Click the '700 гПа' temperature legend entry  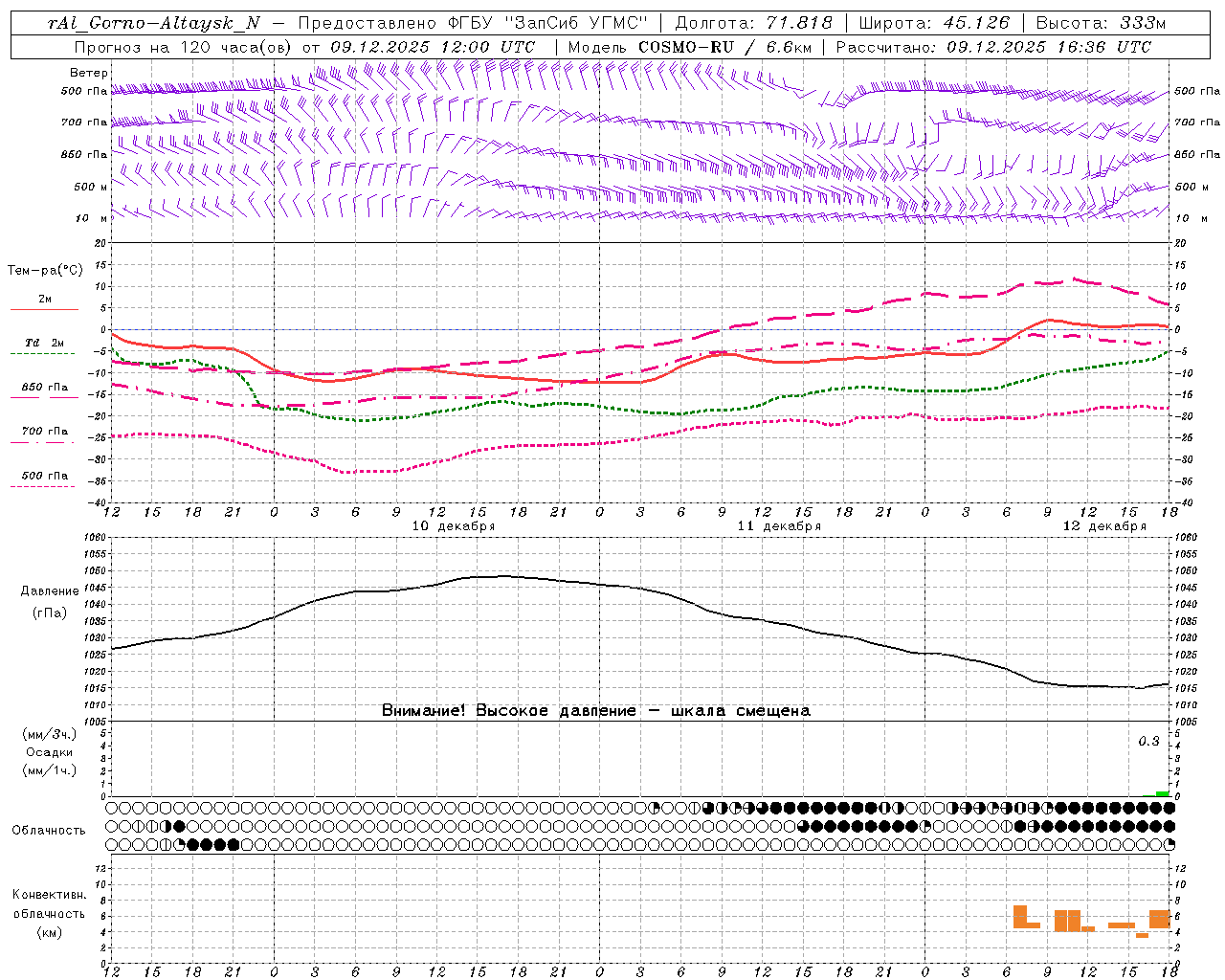pyautogui.click(x=44, y=435)
